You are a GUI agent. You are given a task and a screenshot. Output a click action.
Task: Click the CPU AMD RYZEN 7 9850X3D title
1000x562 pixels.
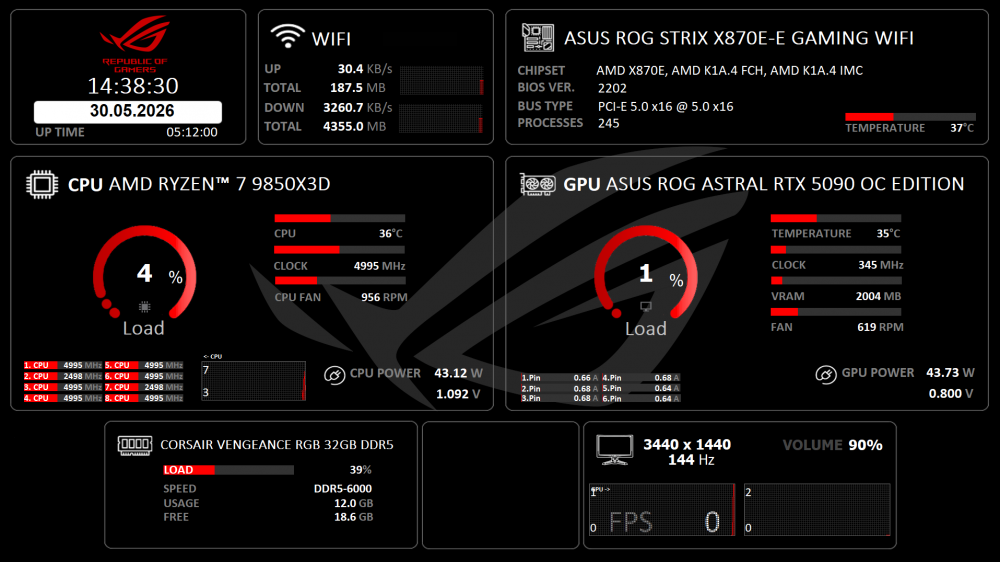199,184
